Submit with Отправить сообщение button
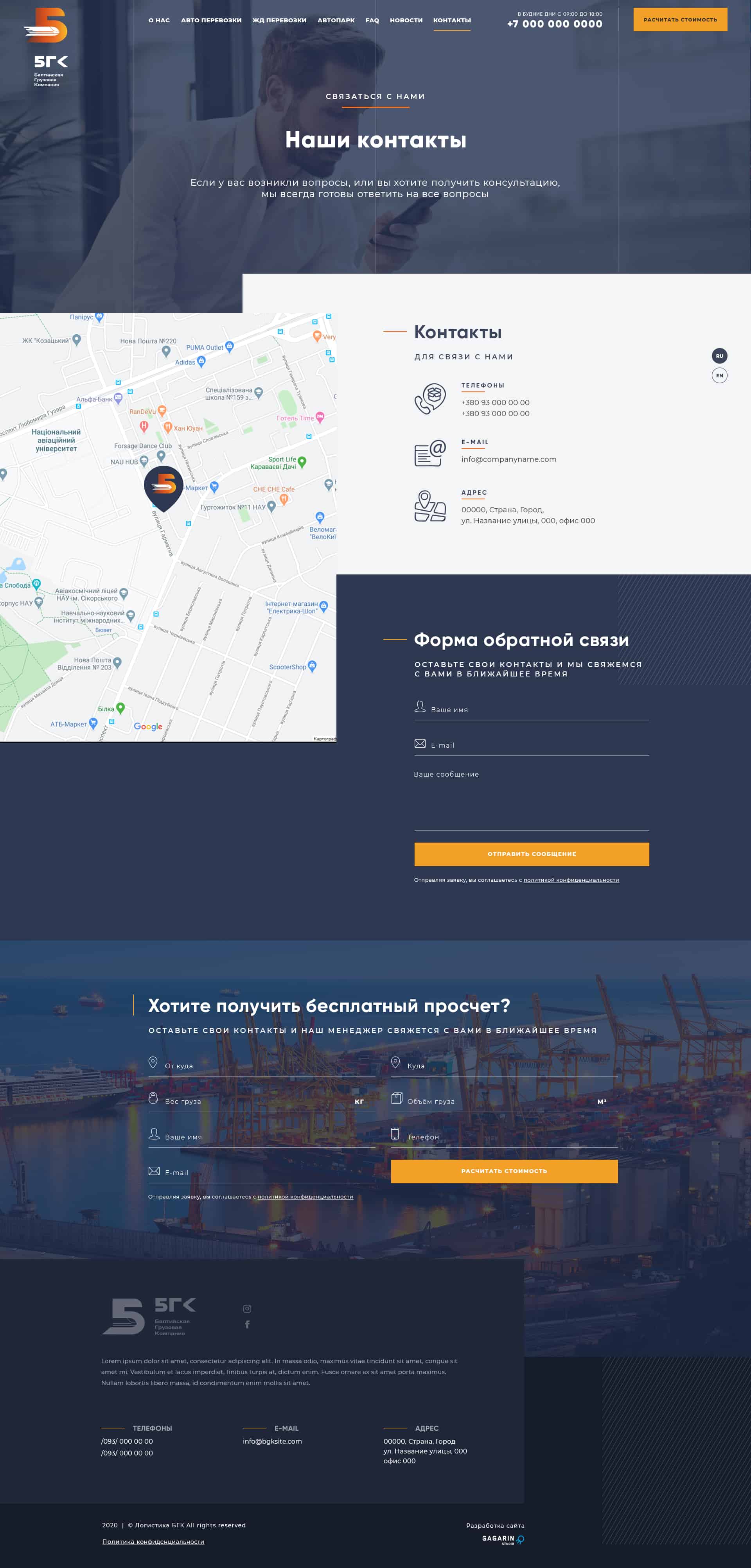 click(532, 854)
